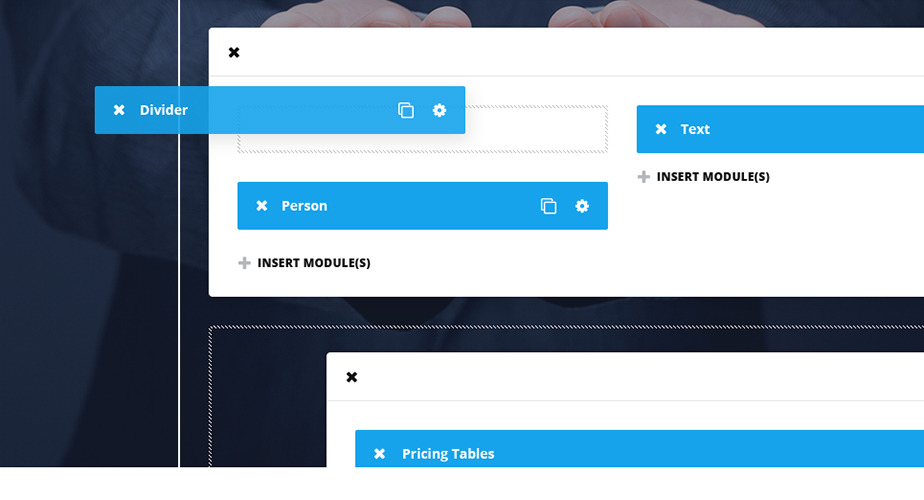Clone the Person module
The height and width of the screenshot is (500, 924).
549,206
